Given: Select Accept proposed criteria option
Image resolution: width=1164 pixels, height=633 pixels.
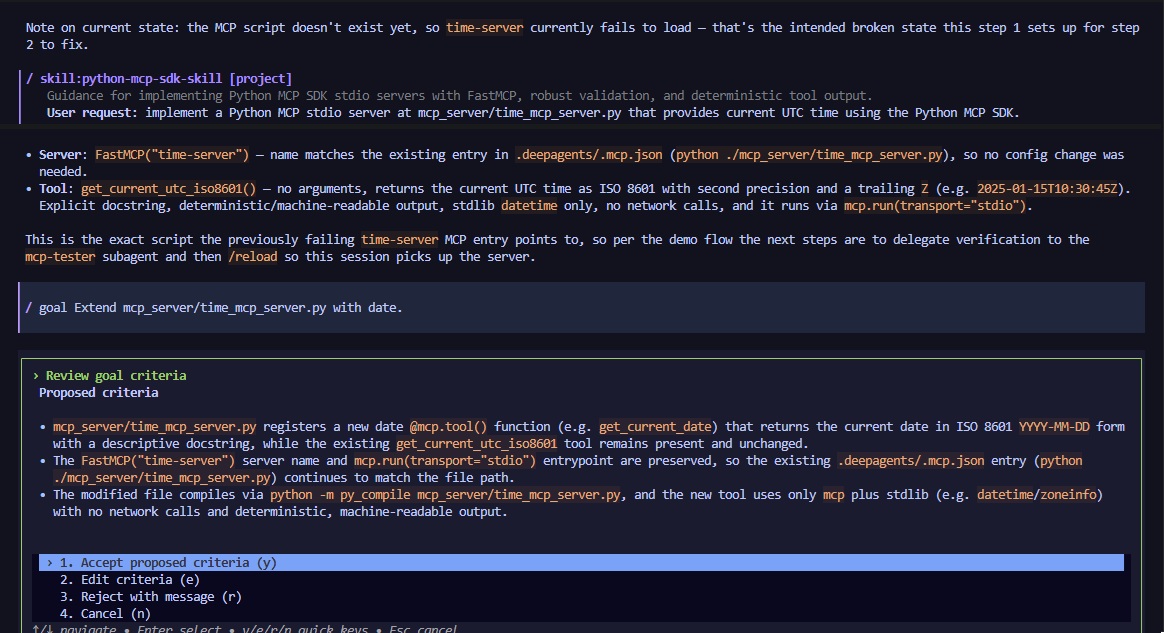Looking at the screenshot, I should pos(581,563).
